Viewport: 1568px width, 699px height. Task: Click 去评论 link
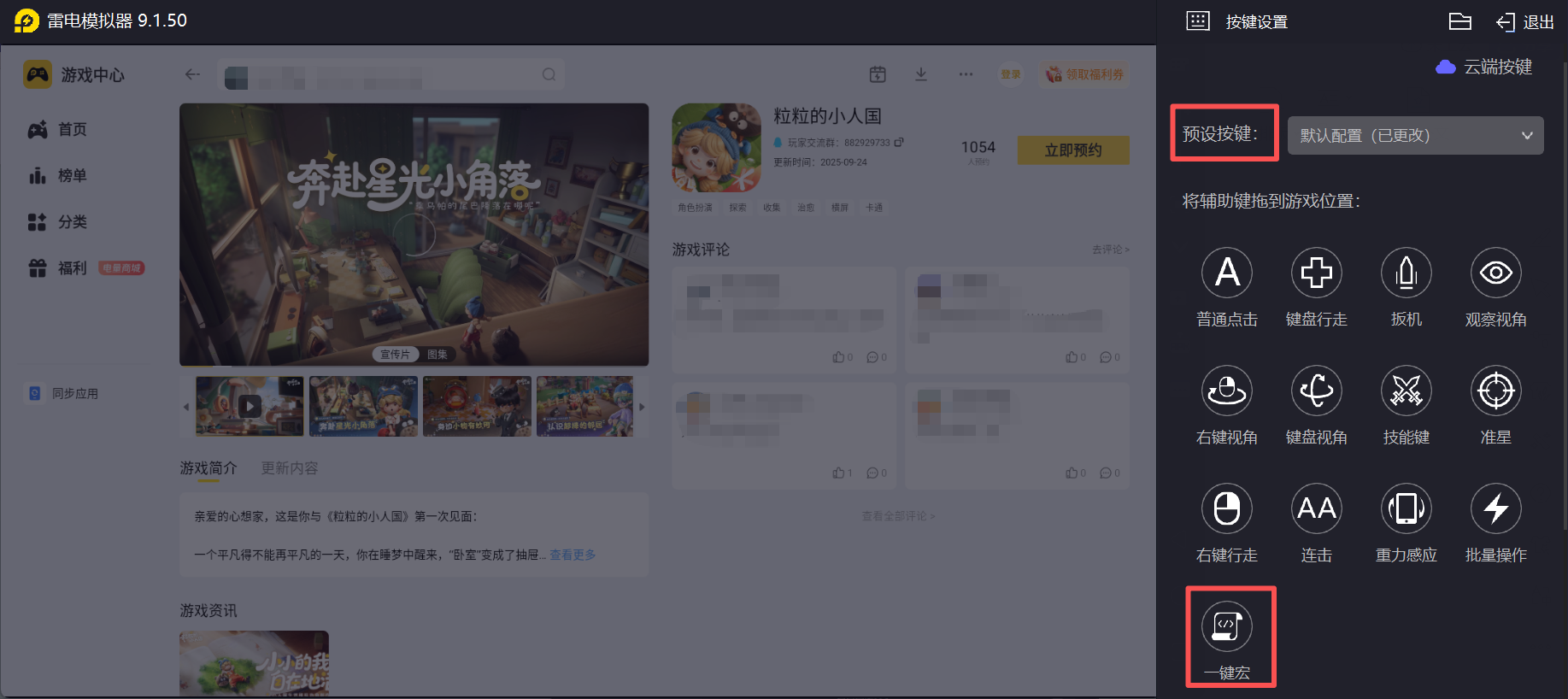pyautogui.click(x=1111, y=250)
